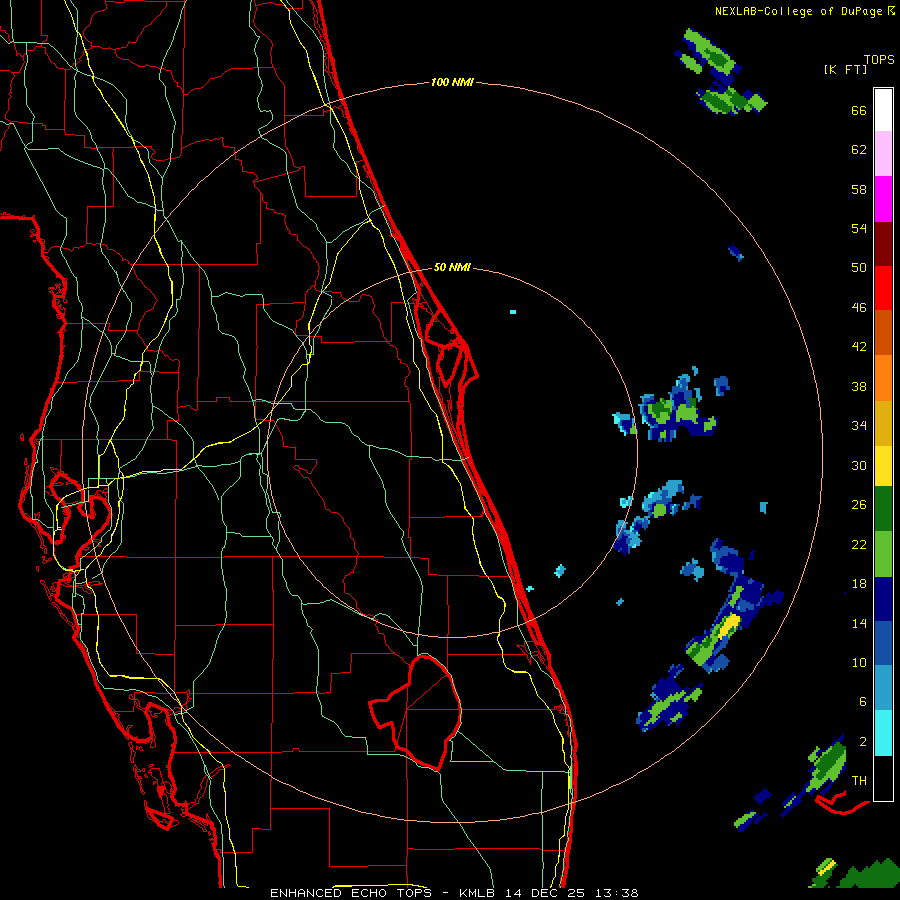Click the "66" legend value
The height and width of the screenshot is (900, 900).
click(859, 111)
